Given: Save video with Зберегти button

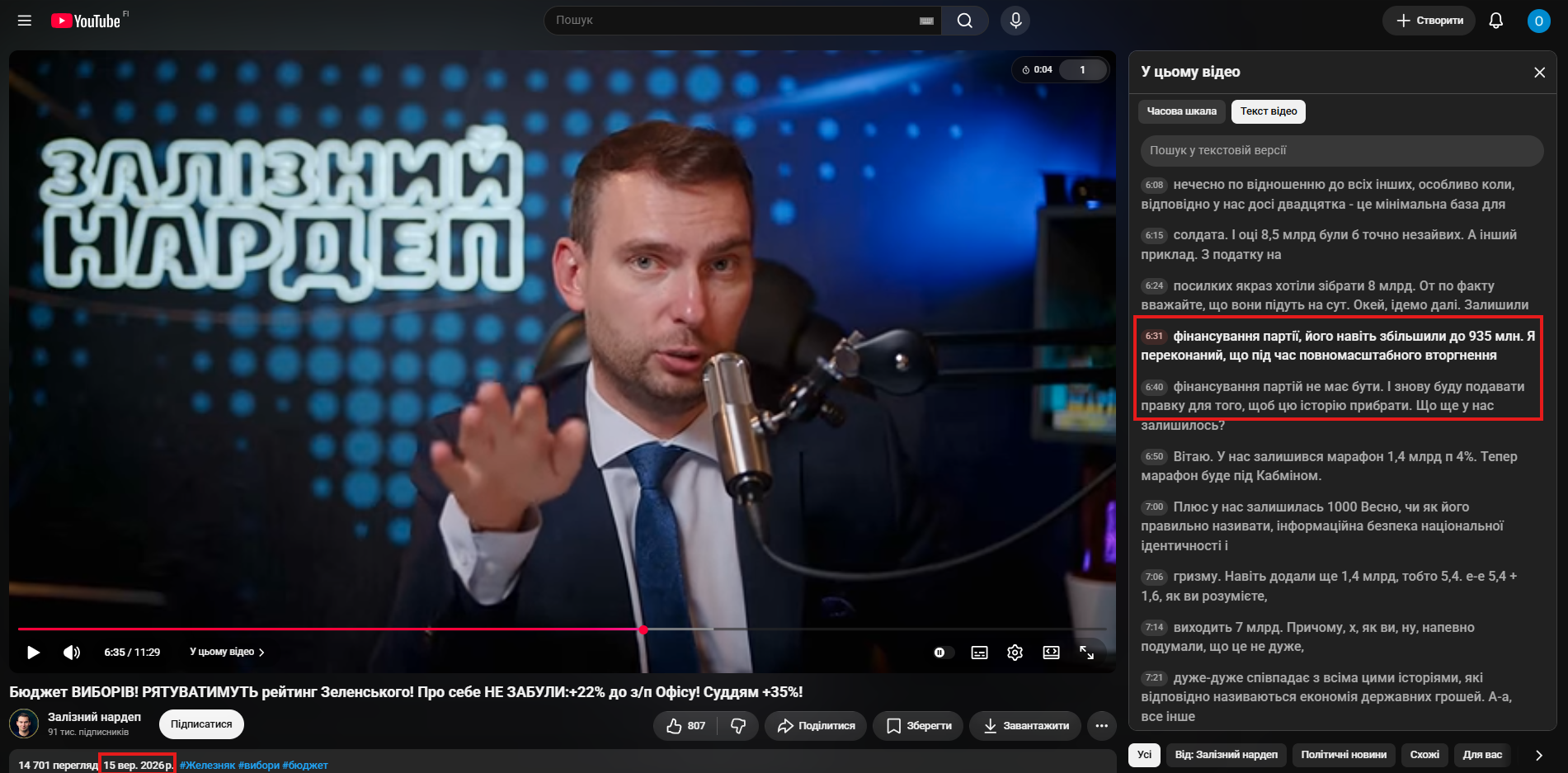Looking at the screenshot, I should click(918, 726).
